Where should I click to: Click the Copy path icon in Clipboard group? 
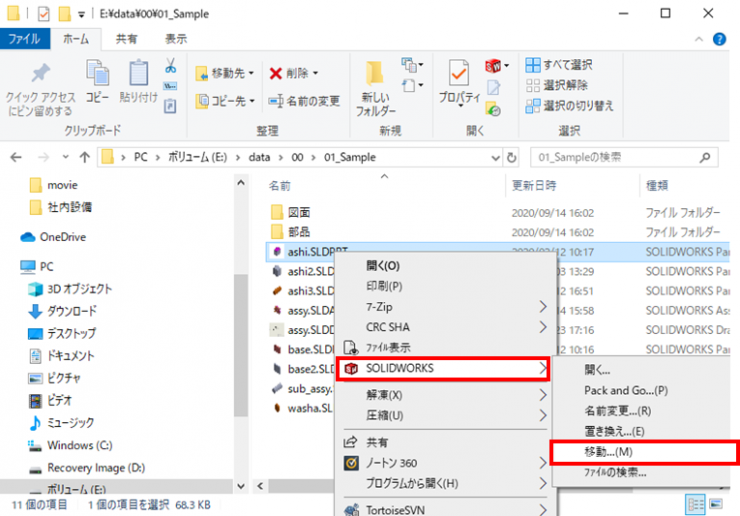(x=170, y=86)
